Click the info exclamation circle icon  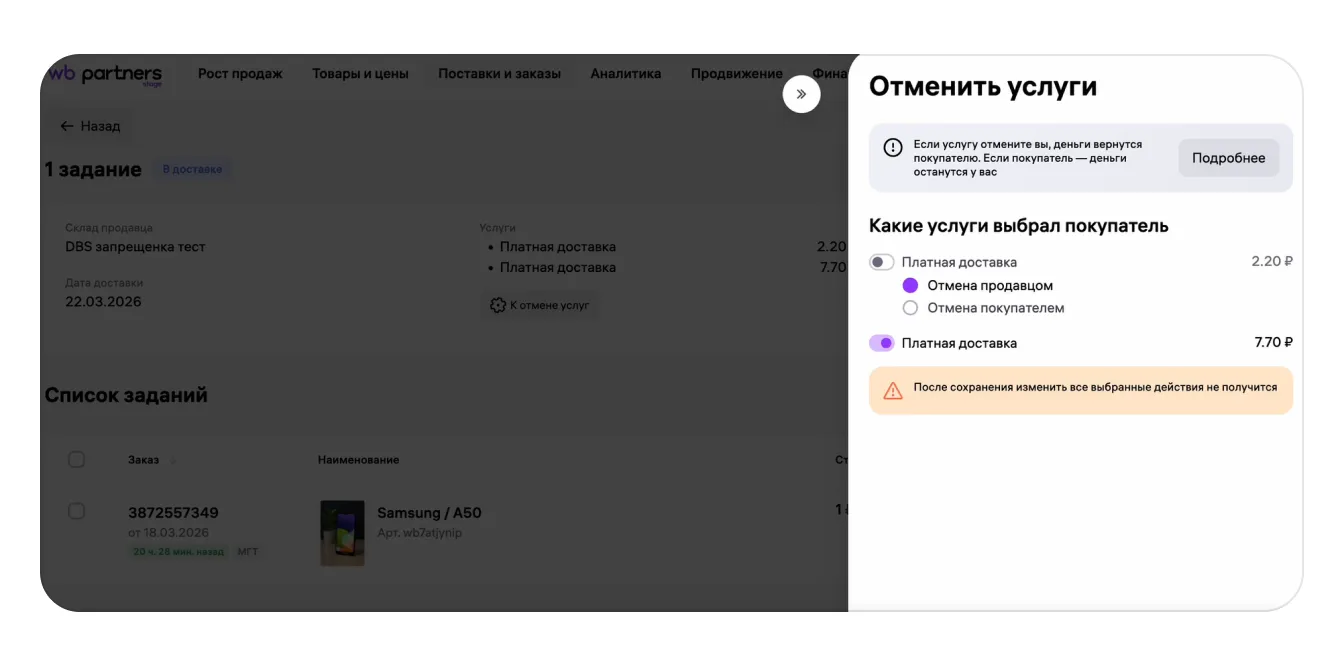[x=893, y=148]
